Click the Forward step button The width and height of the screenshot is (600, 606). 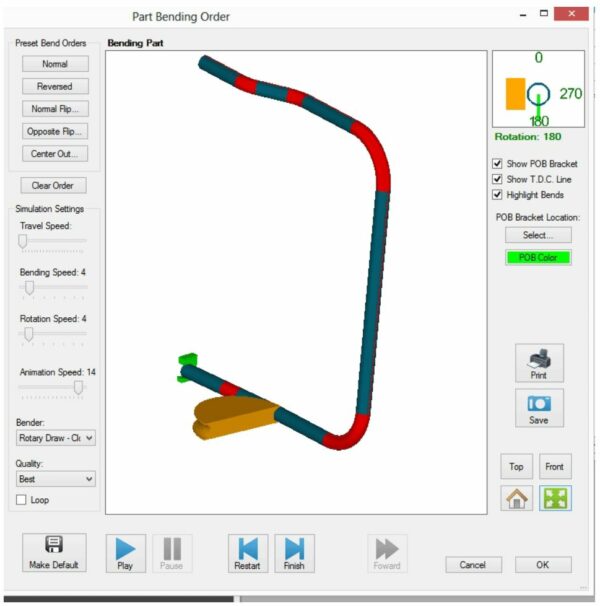(x=387, y=553)
